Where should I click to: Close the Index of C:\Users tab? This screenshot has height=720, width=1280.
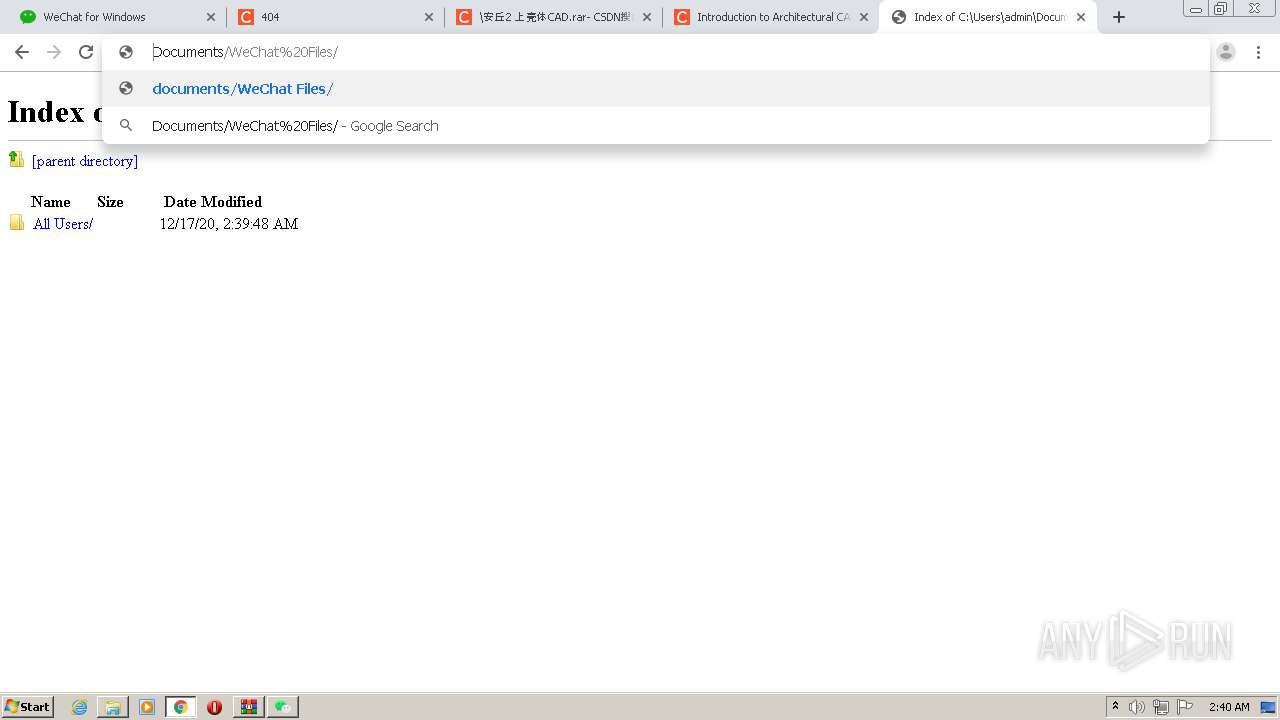pos(1081,17)
